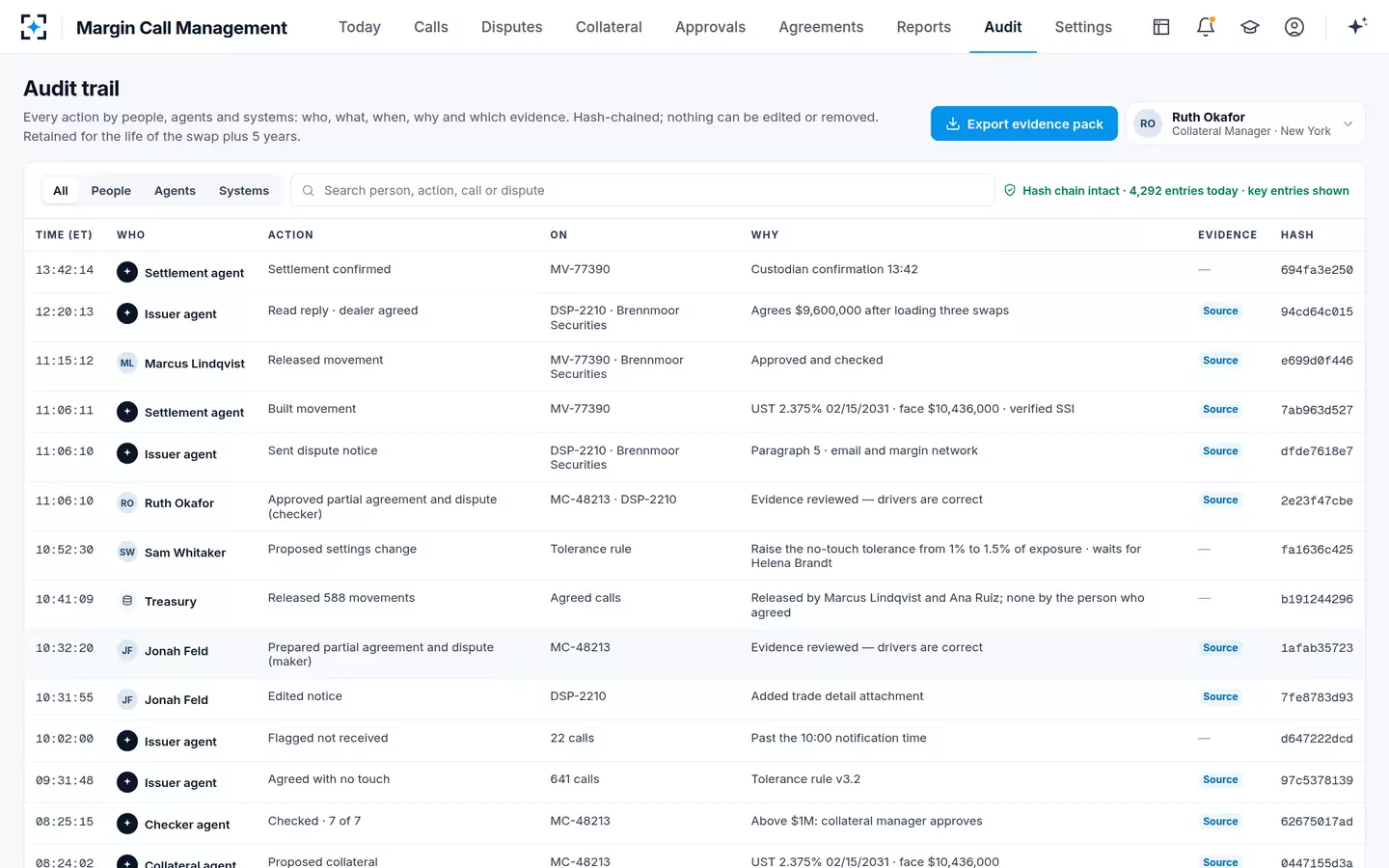This screenshot has height=868, width=1389.
Task: Filter audit trail by People
Action: point(111,191)
